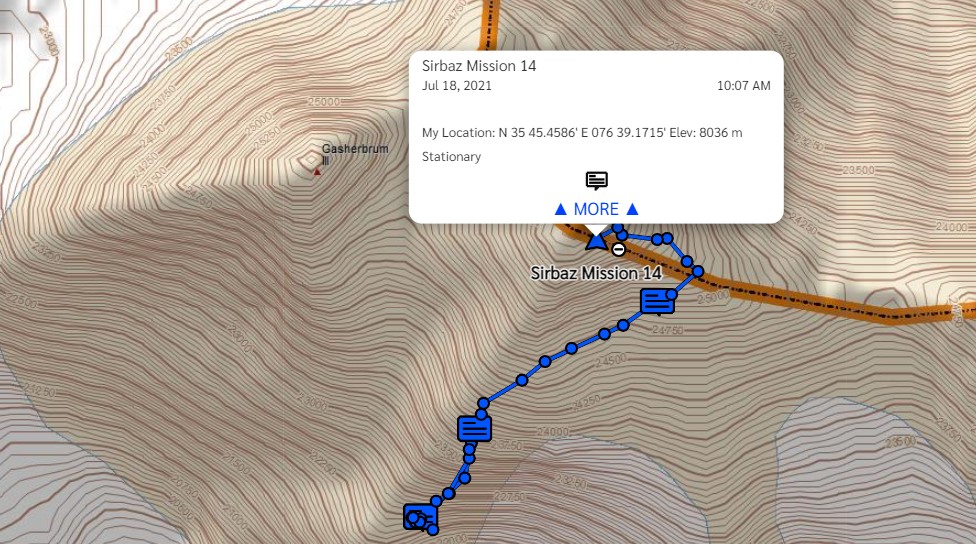976x544 pixels.
Task: Select the blue triangle current location marker
Action: pos(596,242)
